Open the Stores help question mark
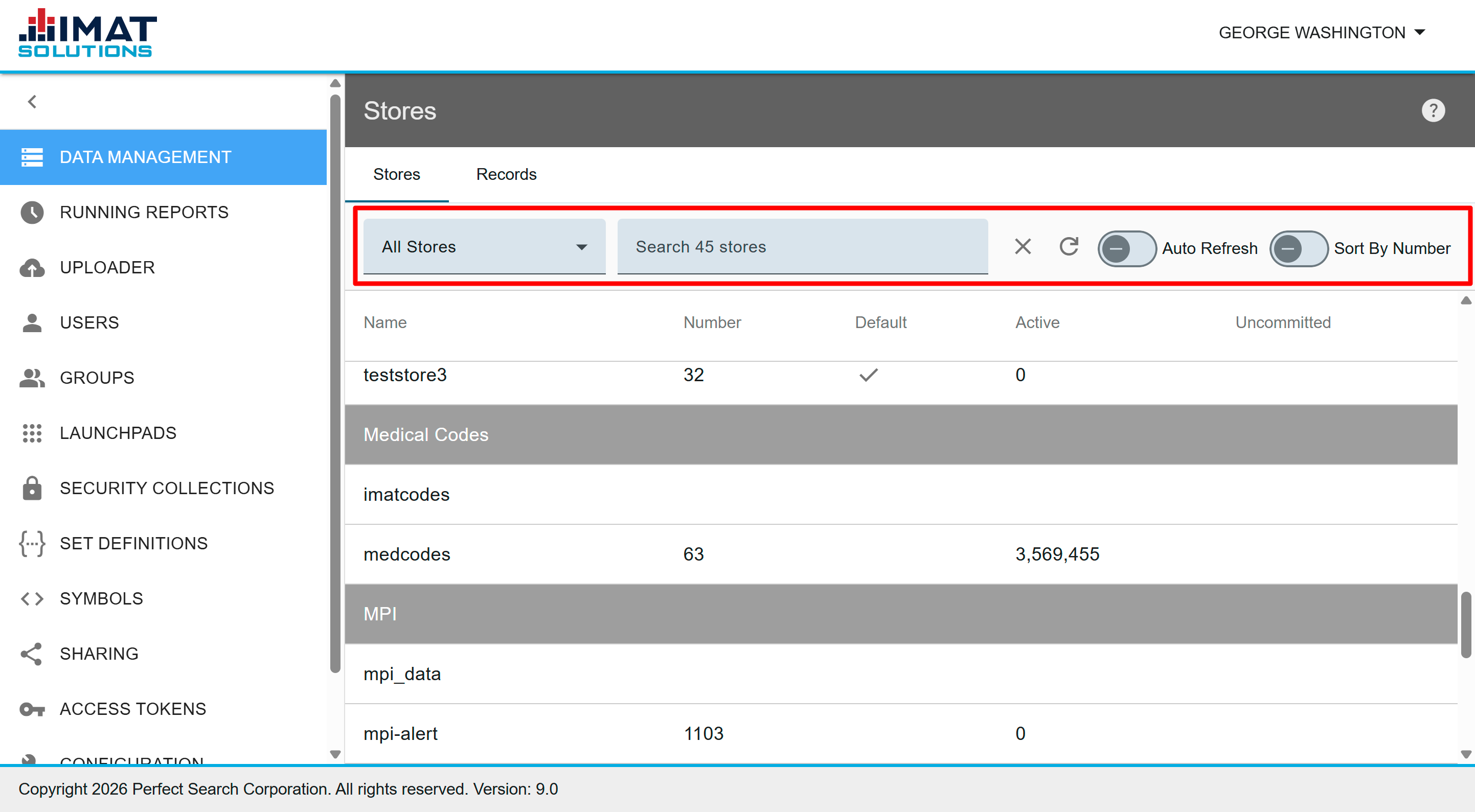This screenshot has width=1475, height=812. 1433,110
